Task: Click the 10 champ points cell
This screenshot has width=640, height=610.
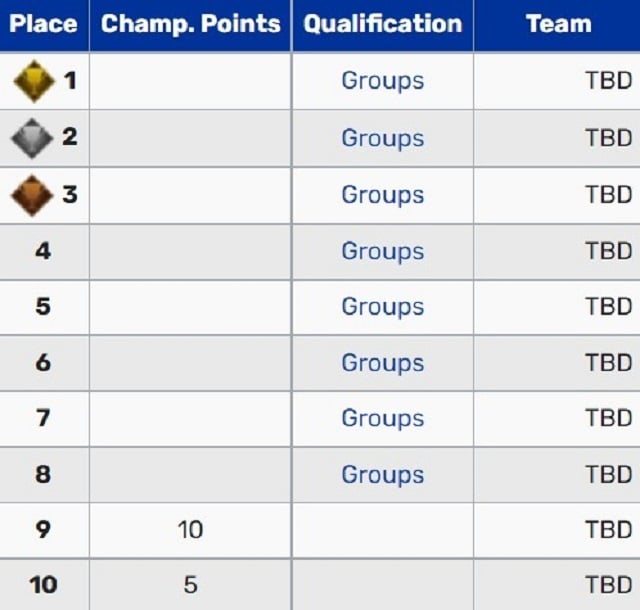Action: (x=190, y=530)
